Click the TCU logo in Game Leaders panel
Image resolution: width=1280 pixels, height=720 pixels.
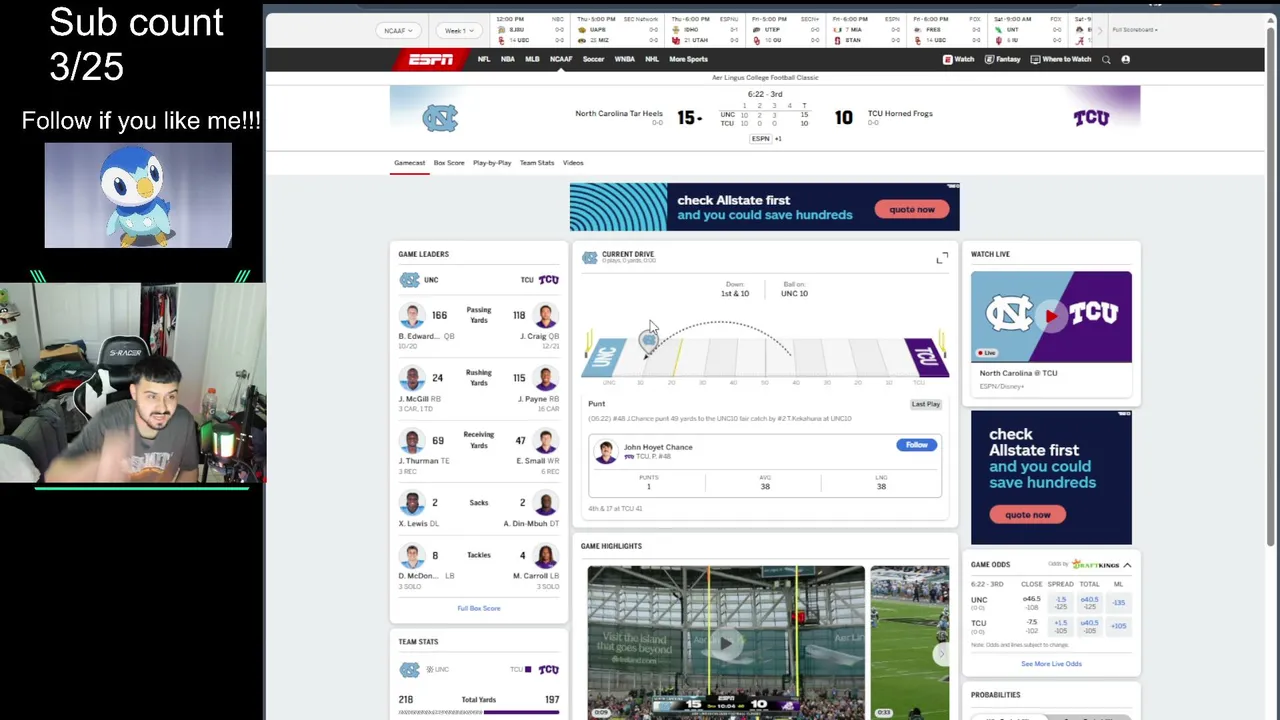pyautogui.click(x=548, y=280)
